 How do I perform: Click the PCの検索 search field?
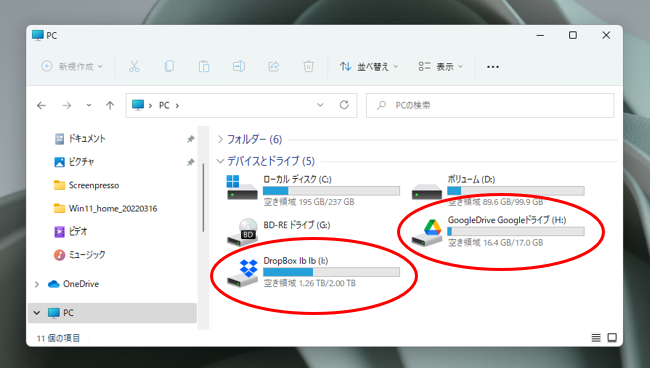[490, 105]
